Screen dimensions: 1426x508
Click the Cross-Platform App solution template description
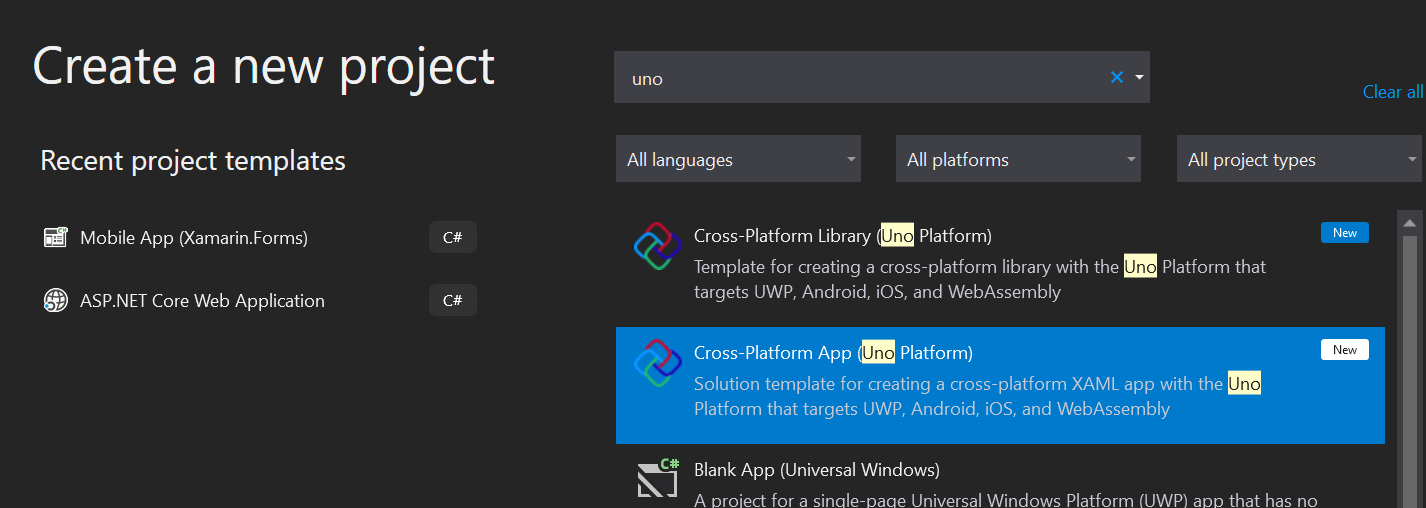pos(977,396)
